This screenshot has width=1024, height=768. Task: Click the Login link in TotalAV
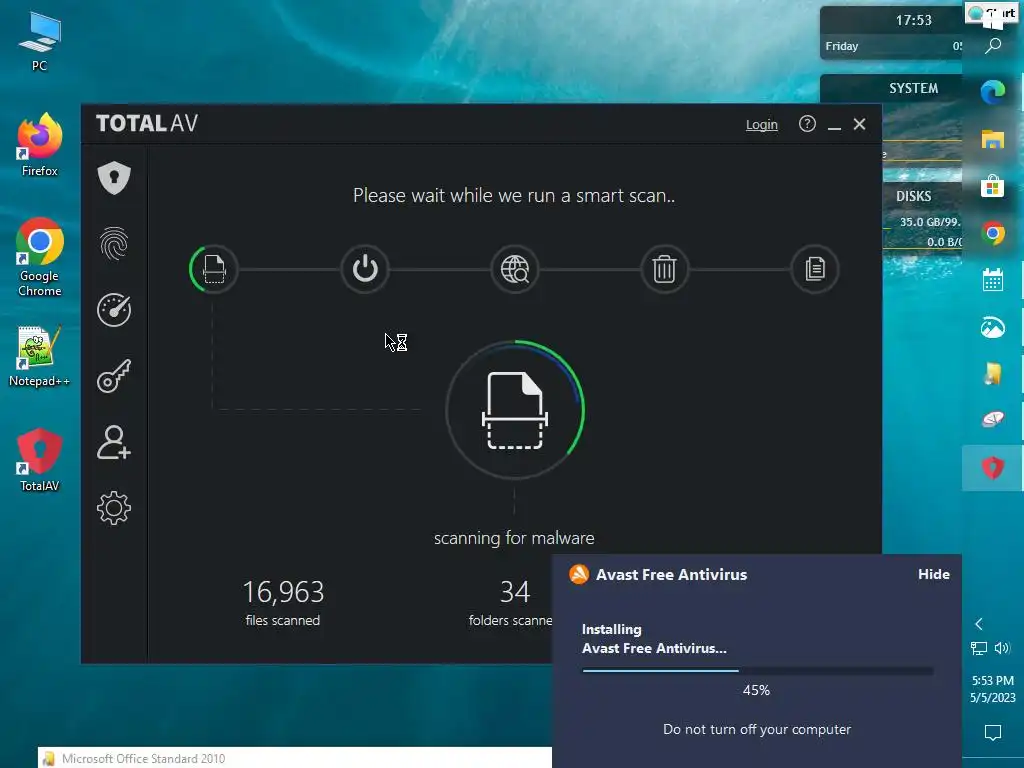point(761,125)
